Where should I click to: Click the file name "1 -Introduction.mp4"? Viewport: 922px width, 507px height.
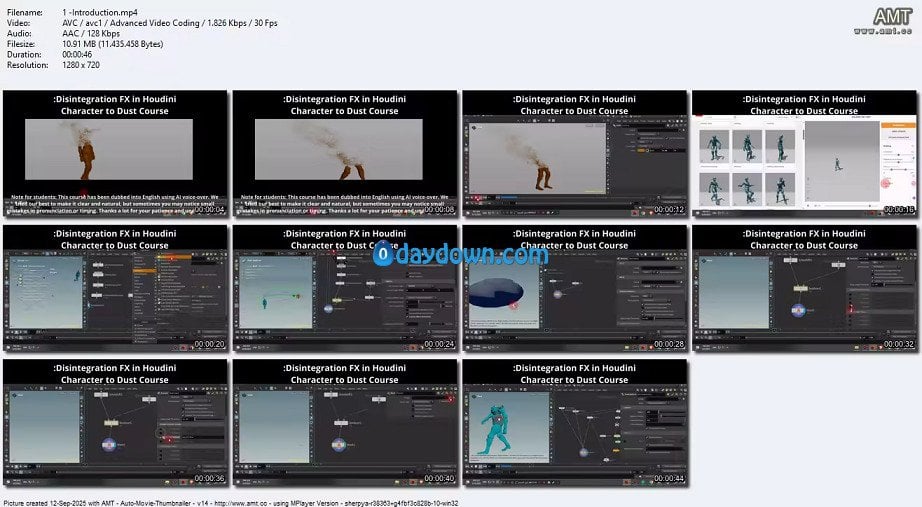(99, 12)
